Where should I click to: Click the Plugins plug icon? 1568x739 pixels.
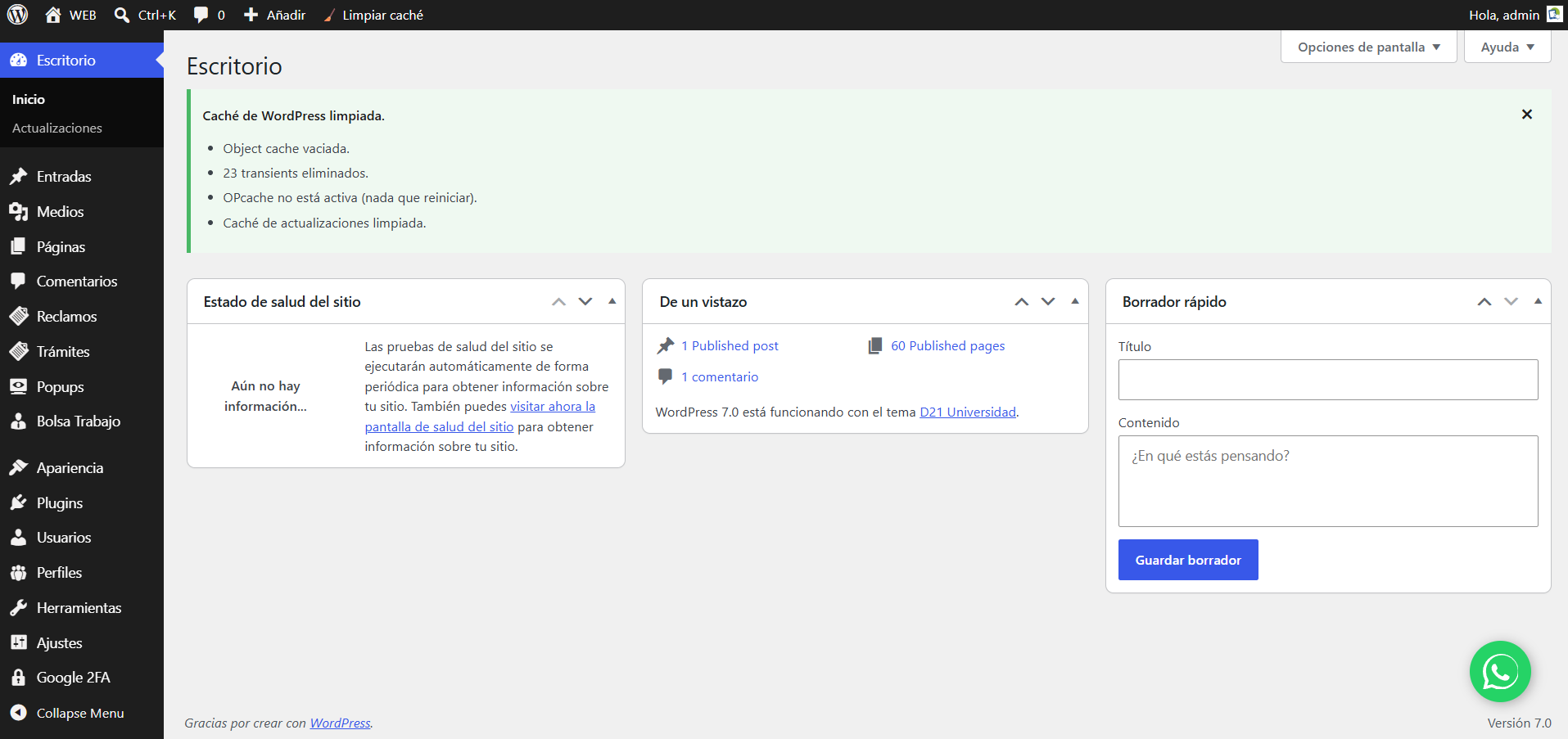(18, 503)
